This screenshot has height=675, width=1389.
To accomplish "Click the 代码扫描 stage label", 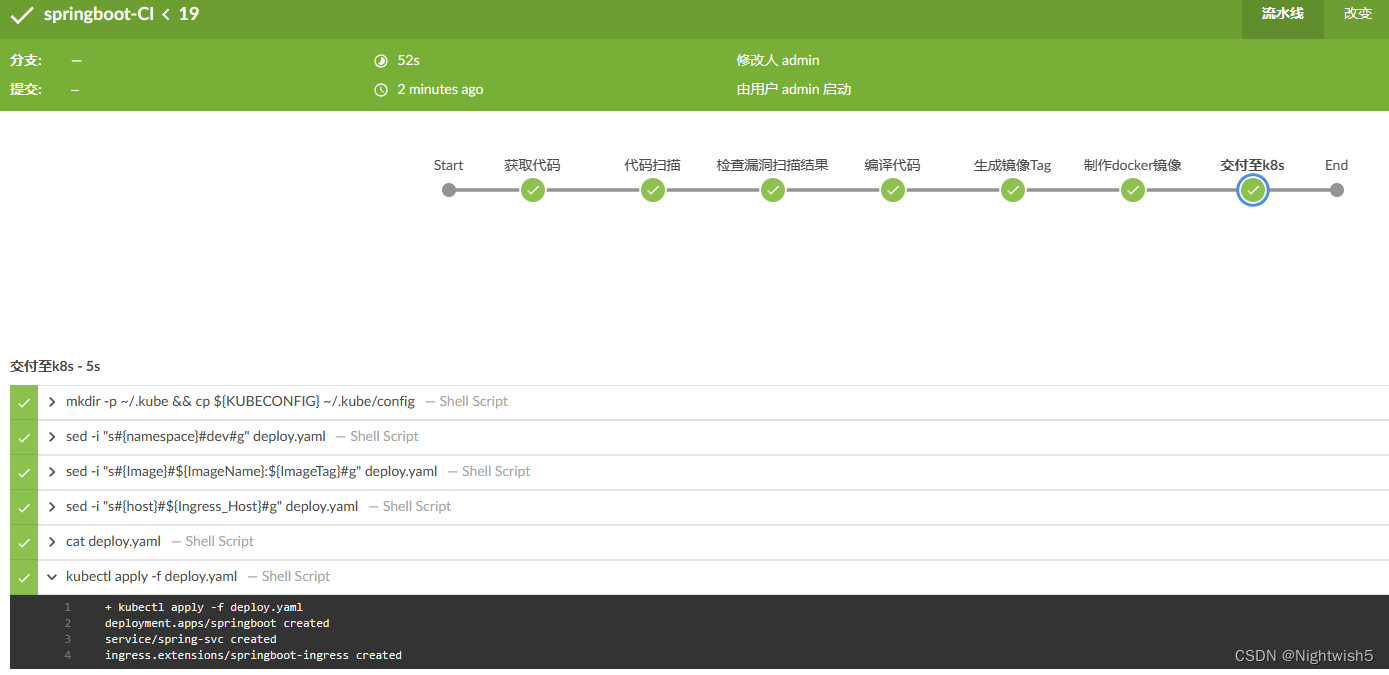I will click(653, 165).
